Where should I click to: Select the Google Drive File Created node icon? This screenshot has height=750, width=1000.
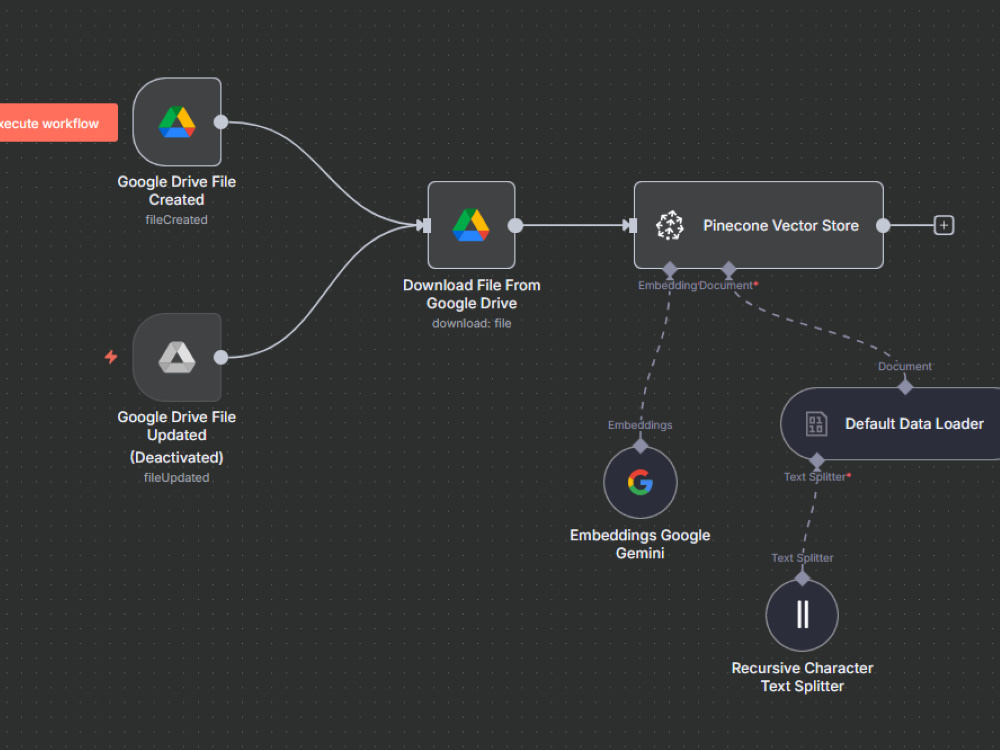pos(177,122)
